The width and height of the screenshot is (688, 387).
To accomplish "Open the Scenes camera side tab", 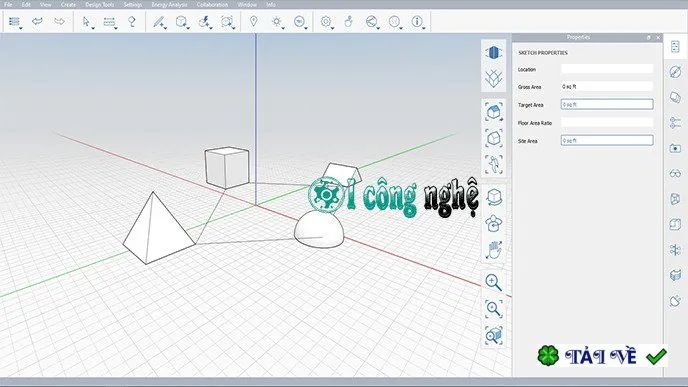I will 675,148.
